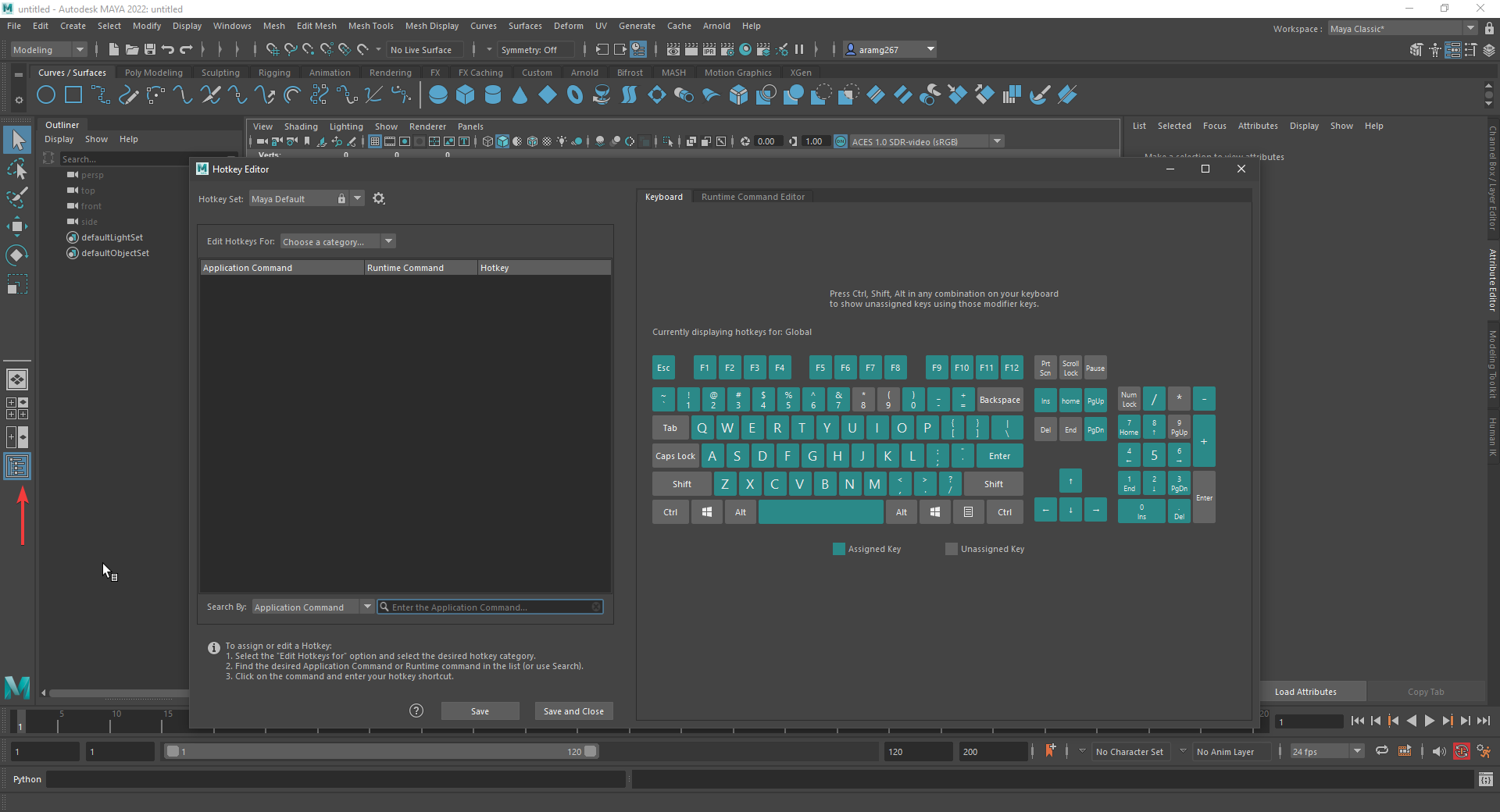
Task: Toggle the workspace lock icon
Action: coord(1489,28)
